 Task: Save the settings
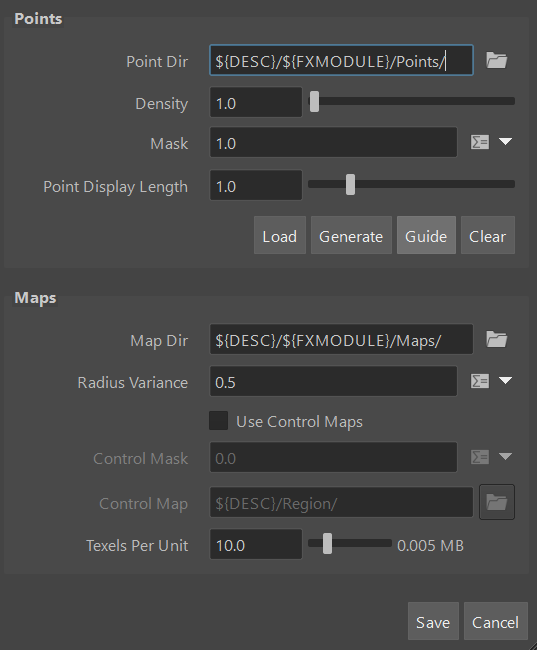[433, 621]
